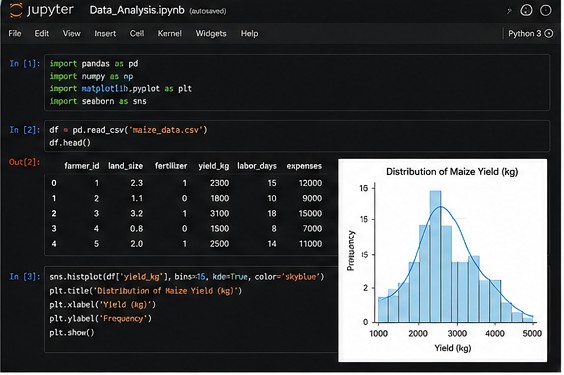Image resolution: width=564 pixels, height=375 pixels.
Task: Click inside the imports code cell
Action: (297, 82)
